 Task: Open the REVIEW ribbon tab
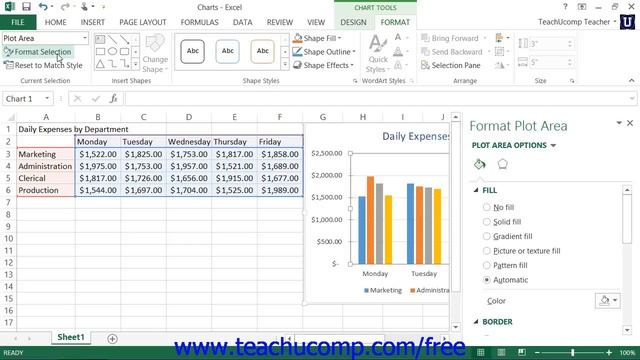click(280, 22)
